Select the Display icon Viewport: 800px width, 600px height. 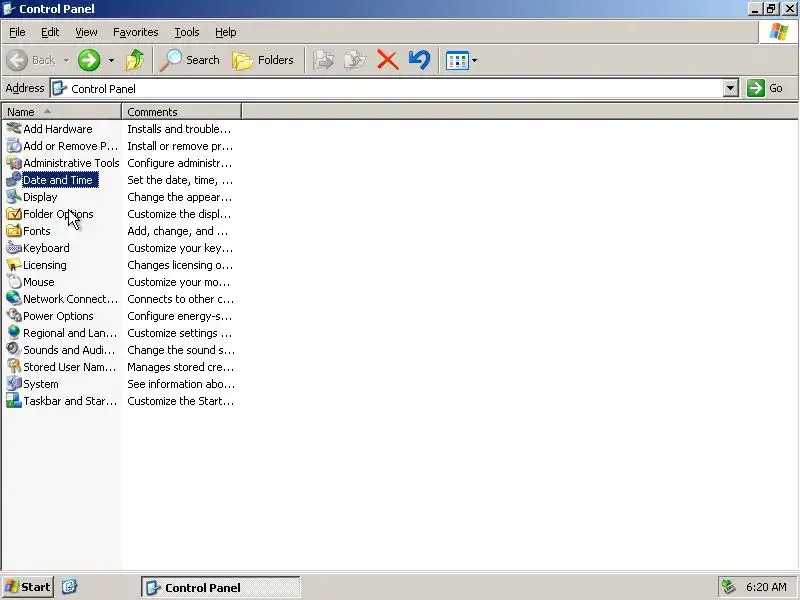[14, 197]
